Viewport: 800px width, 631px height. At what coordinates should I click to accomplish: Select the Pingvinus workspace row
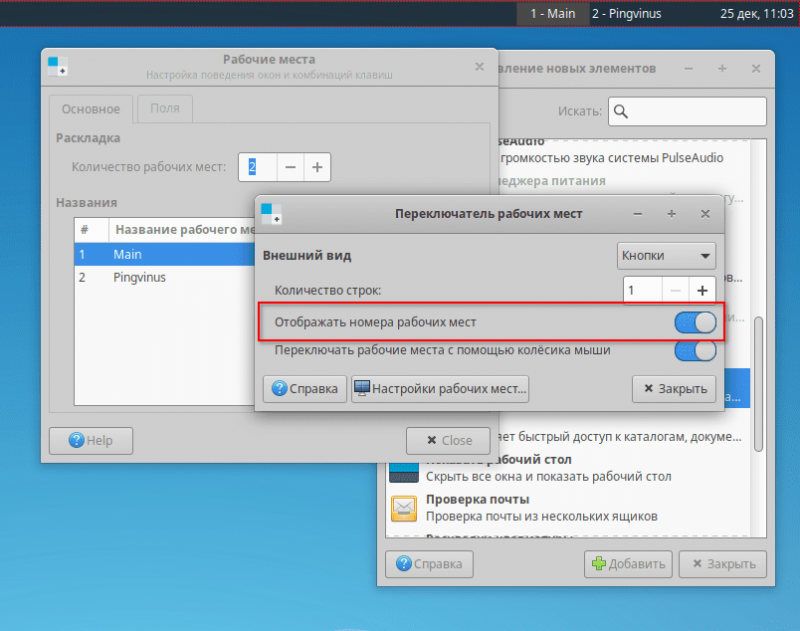164,277
